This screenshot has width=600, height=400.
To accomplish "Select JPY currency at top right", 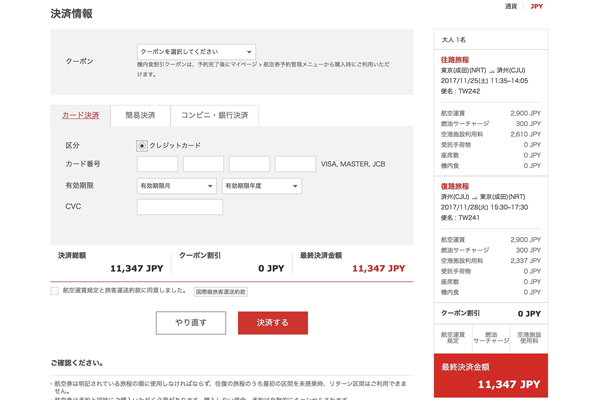I will pyautogui.click(x=536, y=6).
